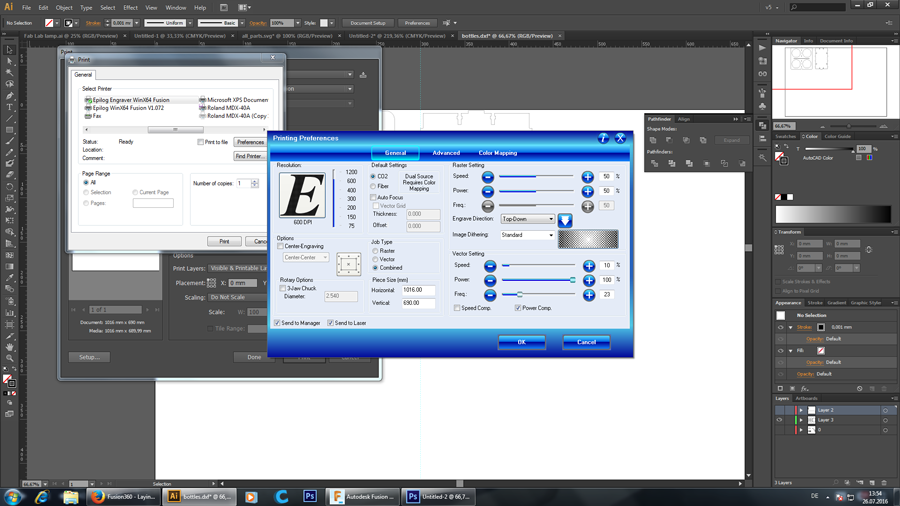
Task: Click the Setup button in Illustrator print dialog
Action: (89, 357)
